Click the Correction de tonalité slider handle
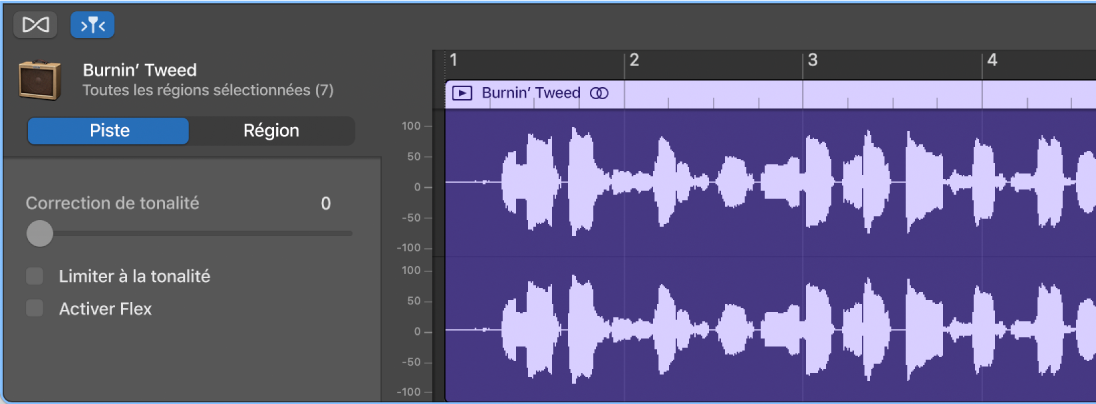This screenshot has width=1096, height=404. coord(39,233)
